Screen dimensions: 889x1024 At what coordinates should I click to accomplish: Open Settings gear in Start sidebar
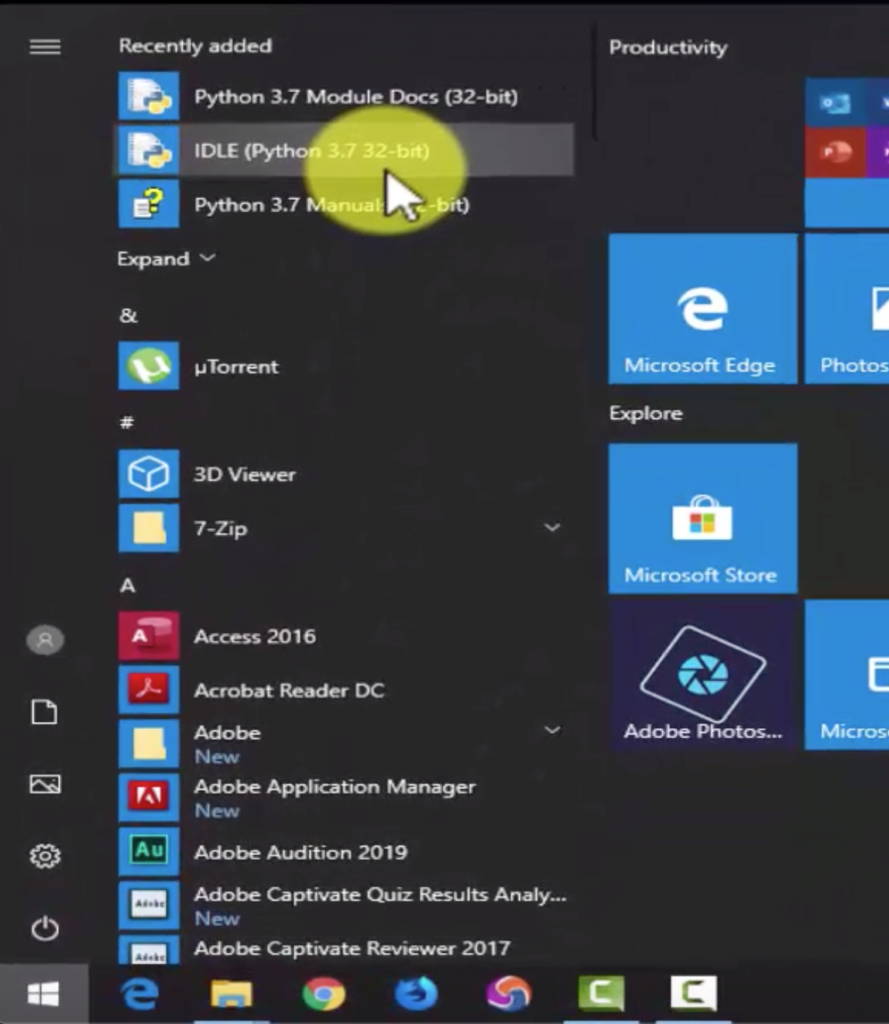pos(45,856)
